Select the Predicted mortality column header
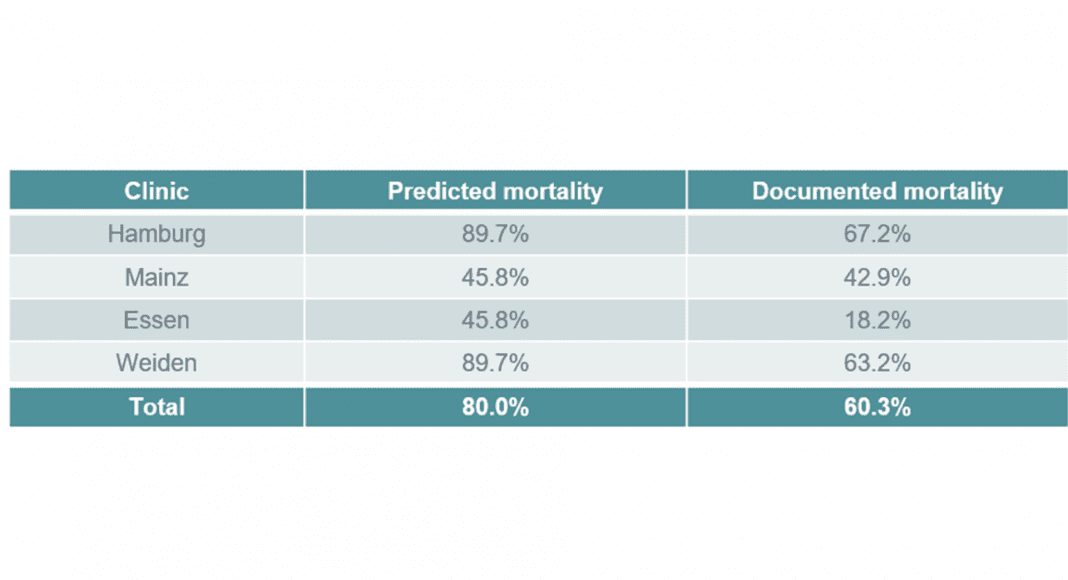The height and width of the screenshot is (580, 1068). pyautogui.click(x=495, y=191)
